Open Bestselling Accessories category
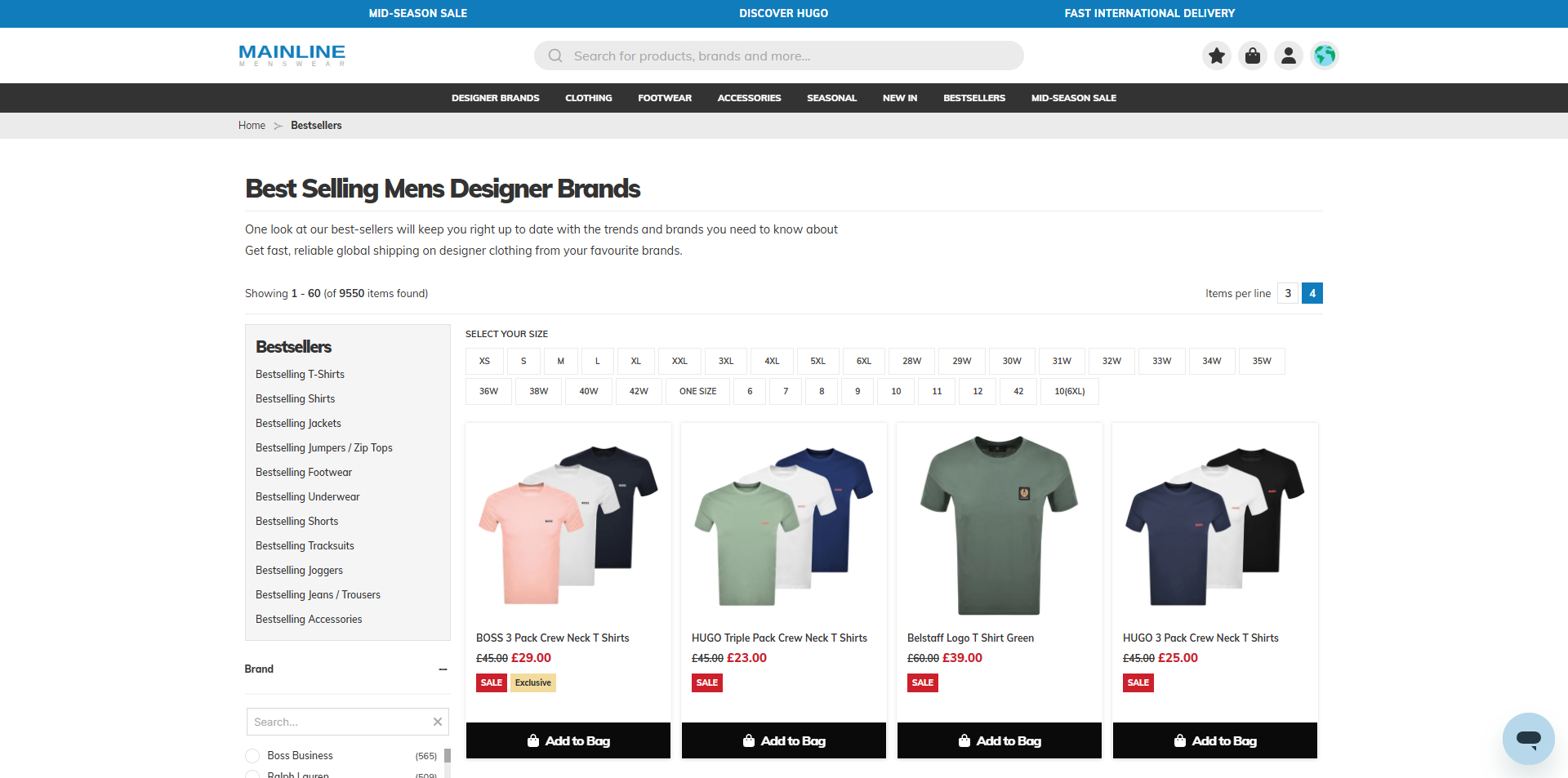Image resolution: width=1568 pixels, height=778 pixels. click(309, 620)
